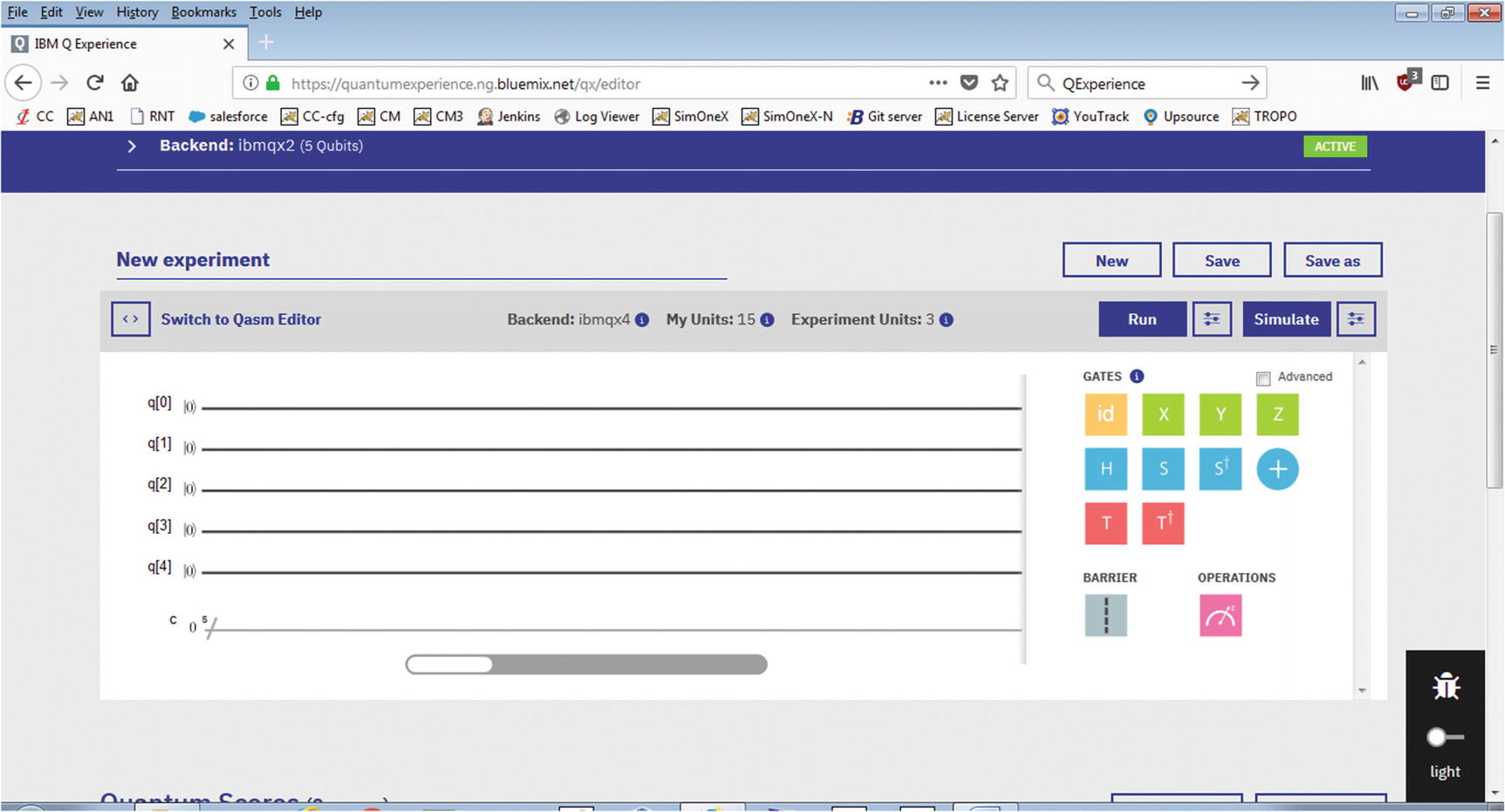Open the Run settings sliders icon
1505x812 pixels.
(x=1212, y=319)
